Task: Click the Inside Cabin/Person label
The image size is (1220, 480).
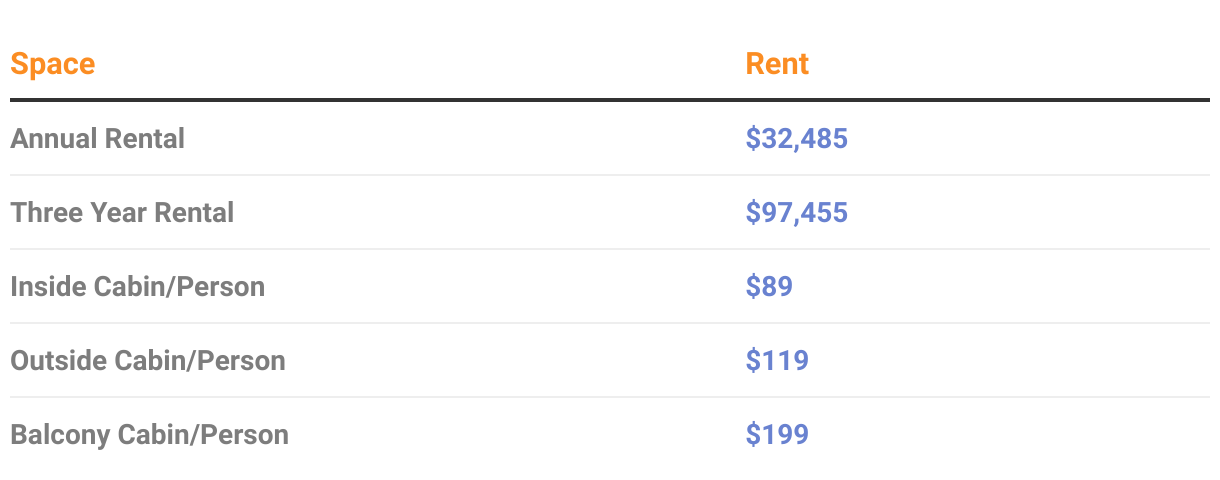Action: coord(137,286)
